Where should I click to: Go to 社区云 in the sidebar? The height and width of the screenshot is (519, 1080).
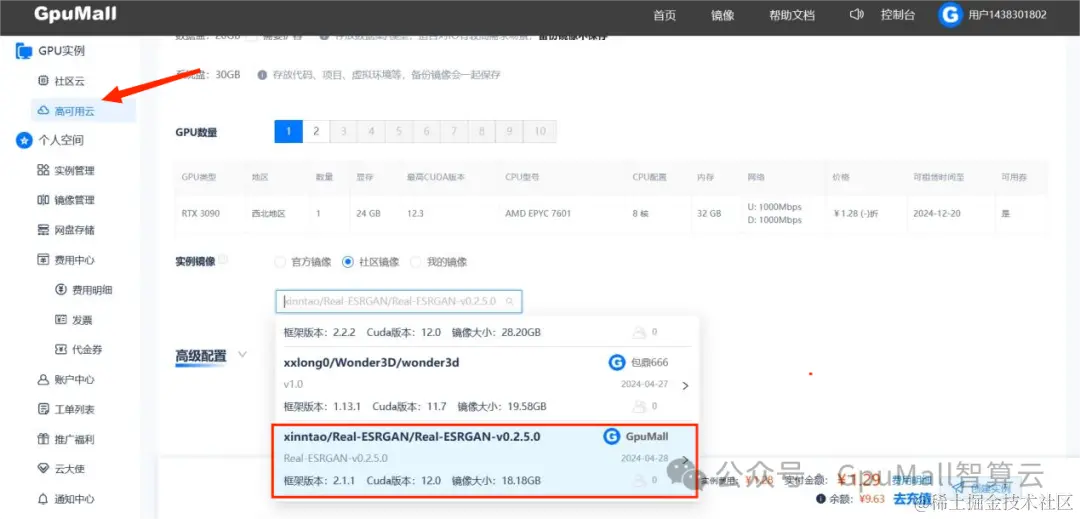(x=69, y=81)
